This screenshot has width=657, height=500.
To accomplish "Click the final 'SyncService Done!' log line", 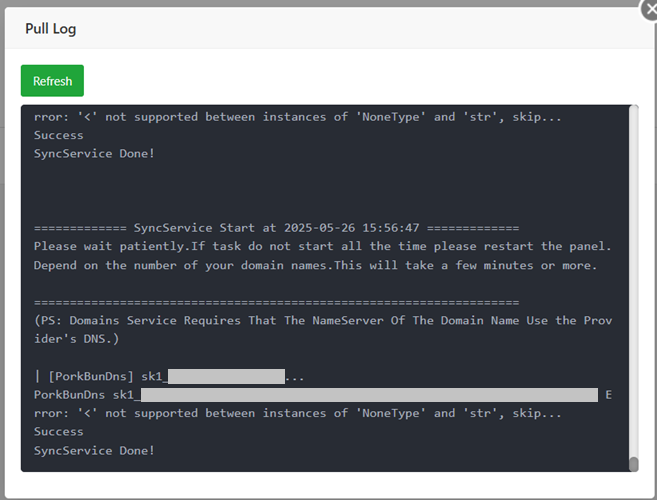I will [x=94, y=450].
